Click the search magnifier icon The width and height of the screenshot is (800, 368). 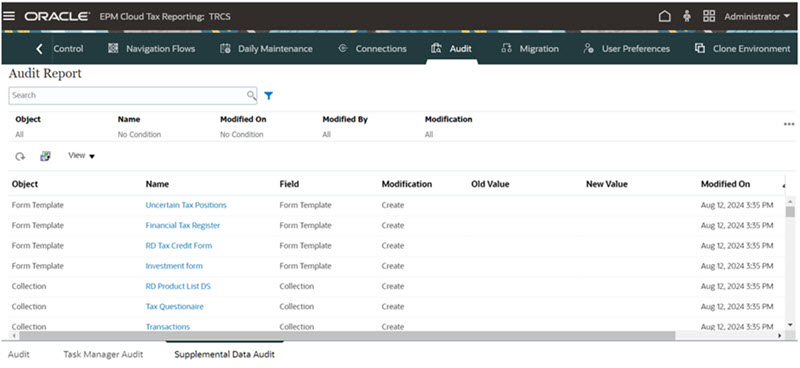point(252,95)
